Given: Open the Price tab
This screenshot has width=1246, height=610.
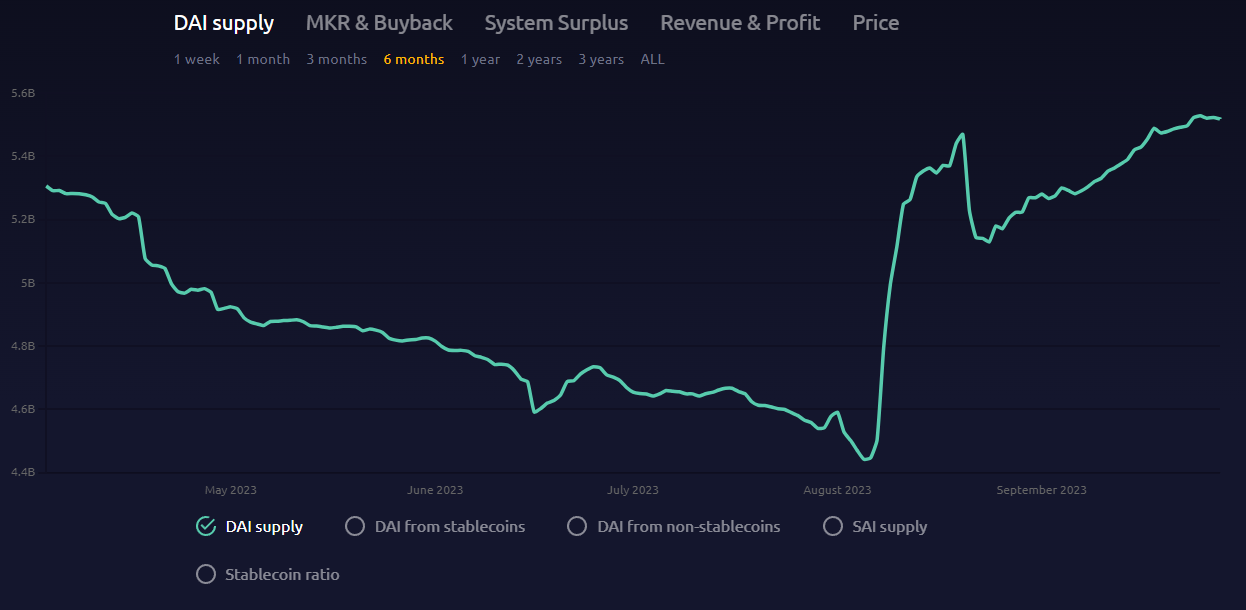Looking at the screenshot, I should tap(876, 23).
